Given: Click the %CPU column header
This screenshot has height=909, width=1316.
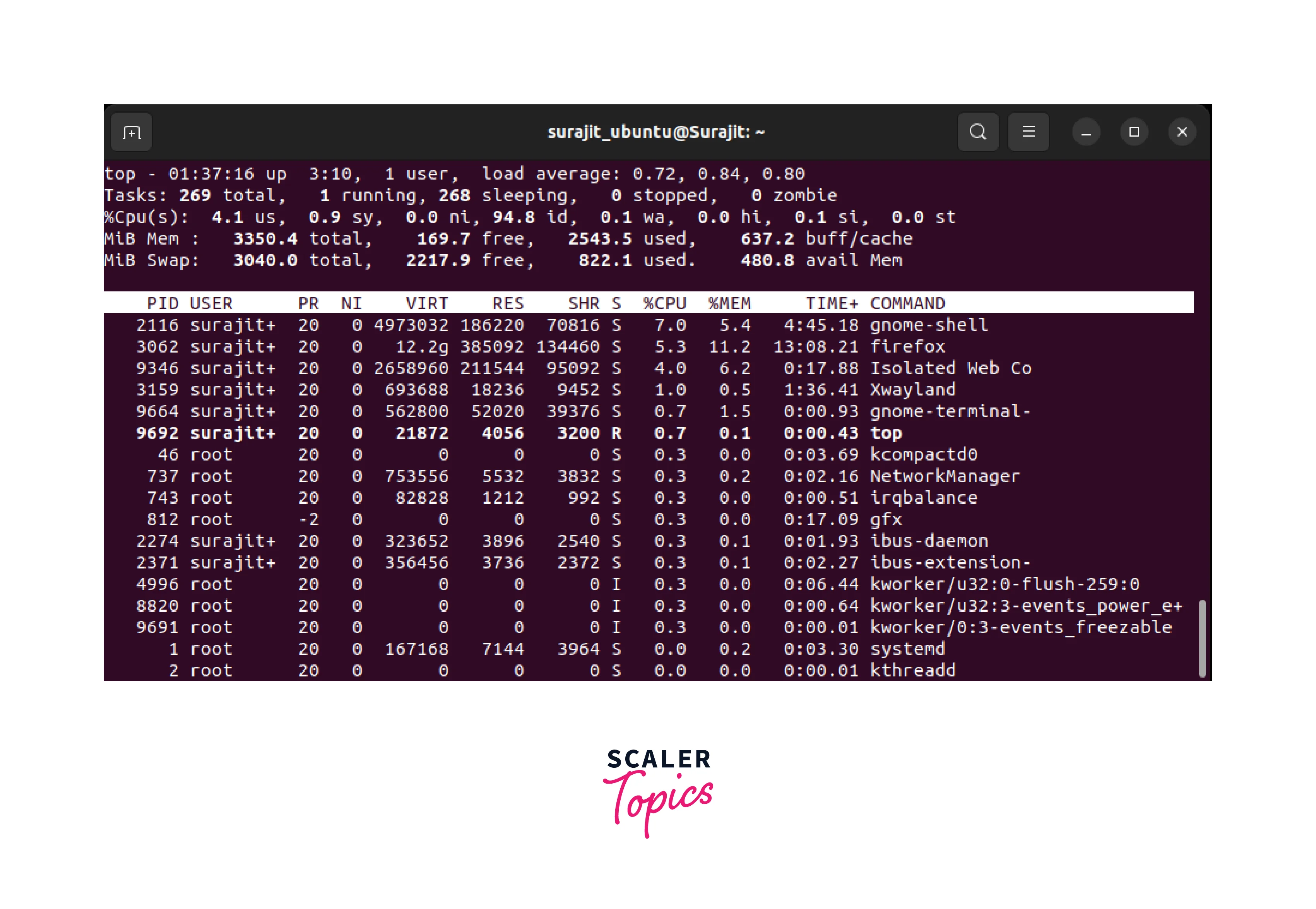Looking at the screenshot, I should tap(664, 303).
